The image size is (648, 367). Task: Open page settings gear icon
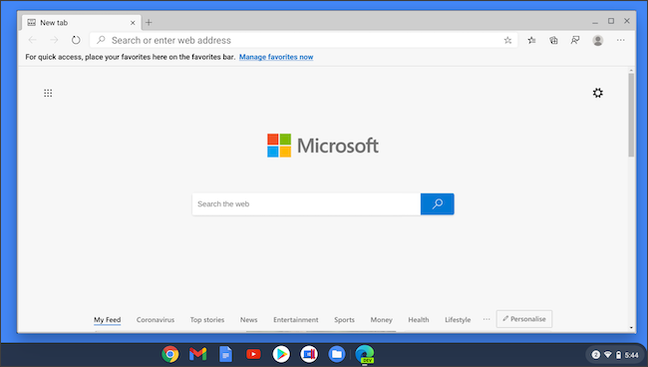pyautogui.click(x=598, y=93)
